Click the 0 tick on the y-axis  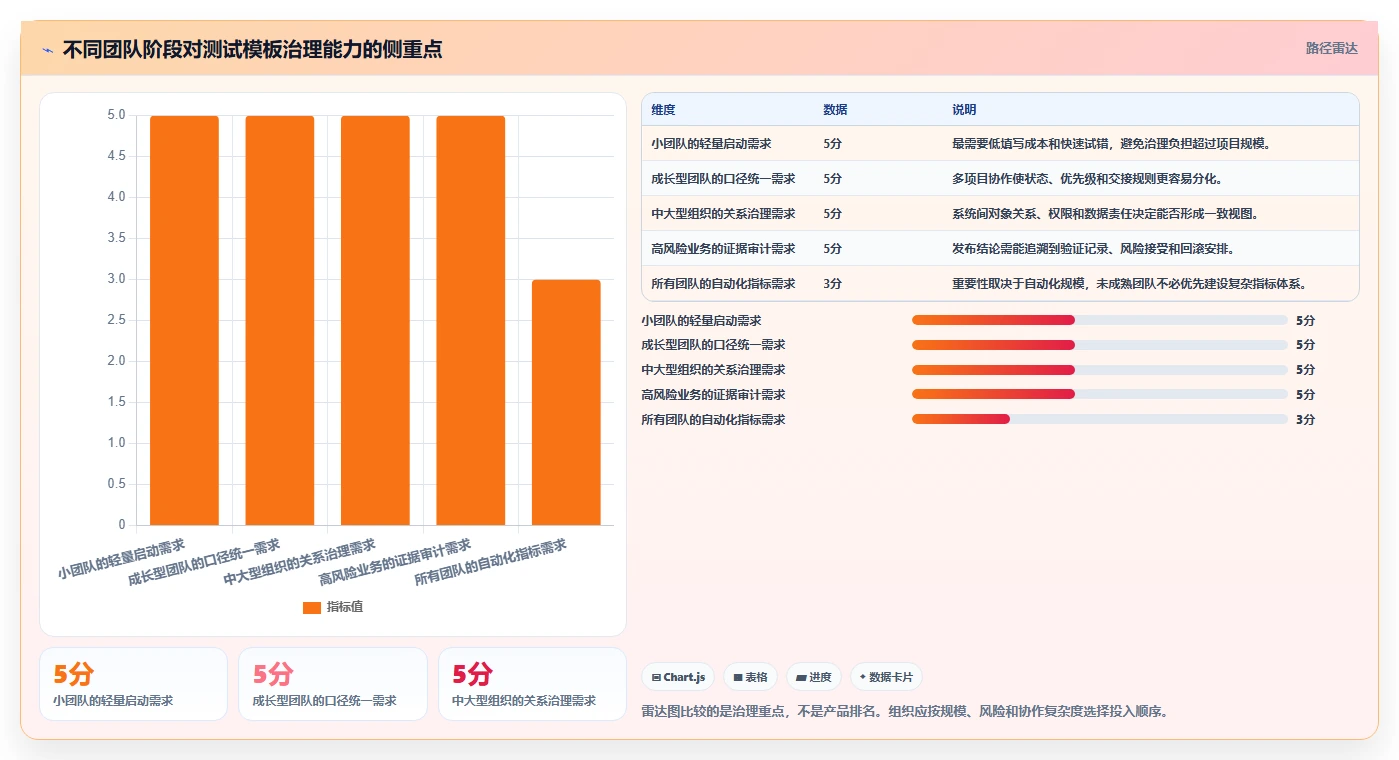click(122, 525)
